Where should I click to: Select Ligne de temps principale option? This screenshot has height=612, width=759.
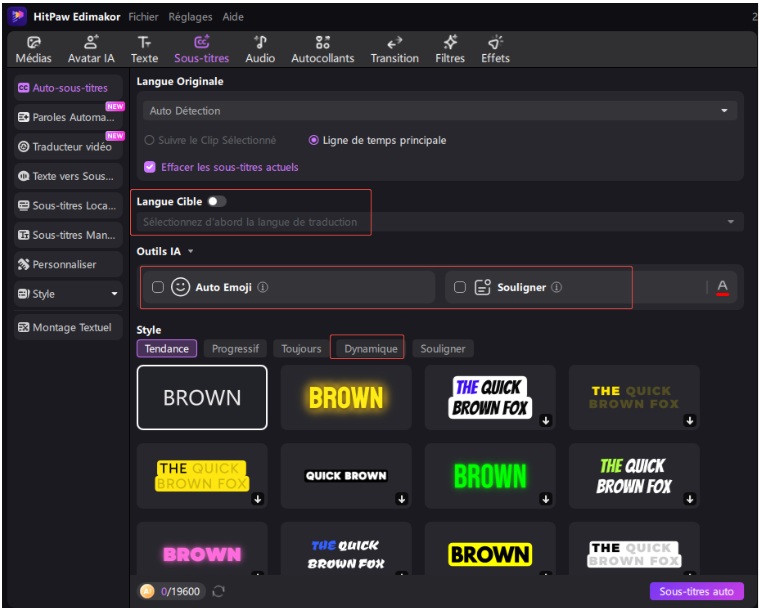[314, 141]
